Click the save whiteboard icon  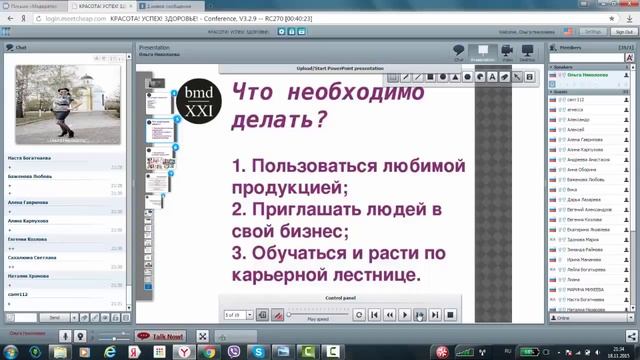coord(529,77)
